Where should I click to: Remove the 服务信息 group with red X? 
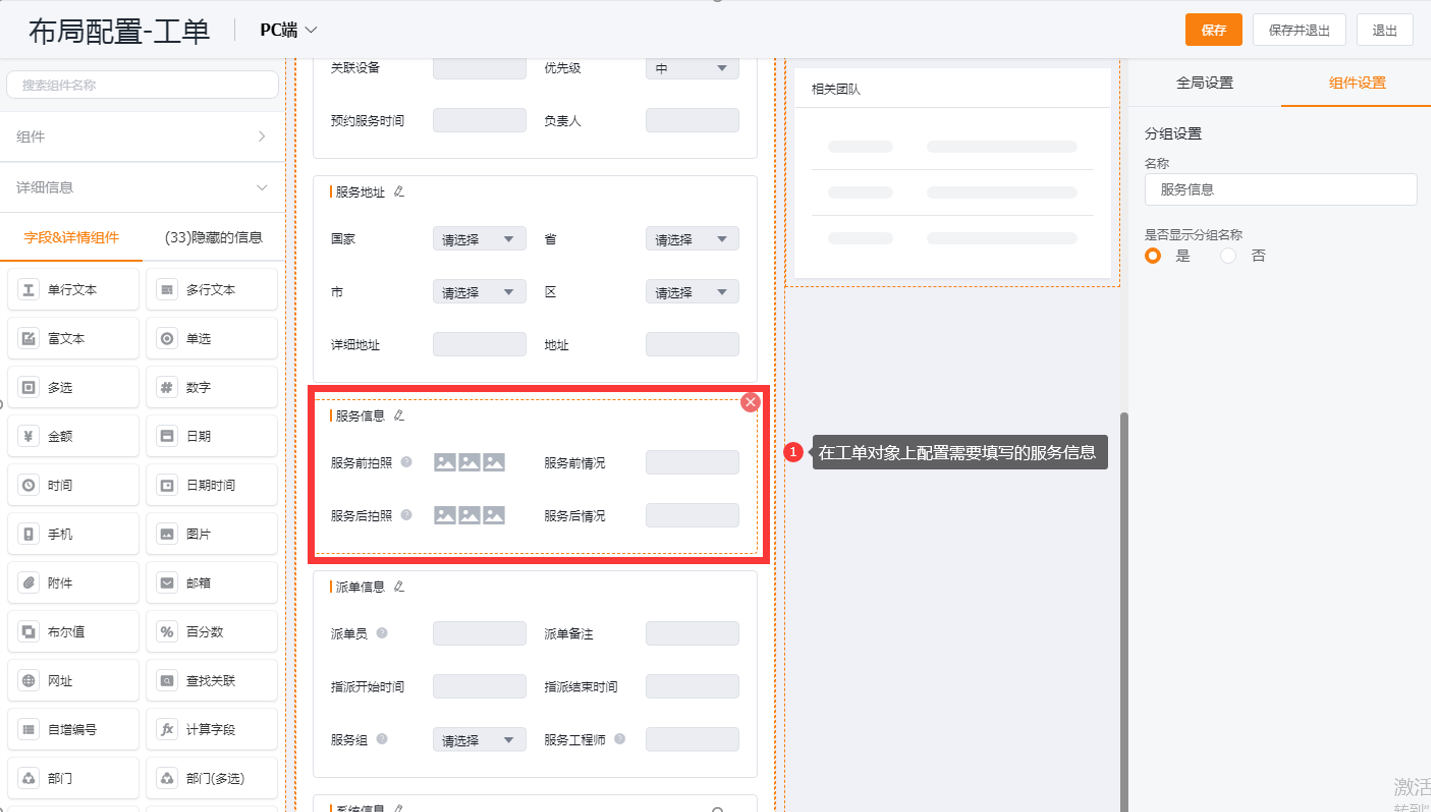750,402
